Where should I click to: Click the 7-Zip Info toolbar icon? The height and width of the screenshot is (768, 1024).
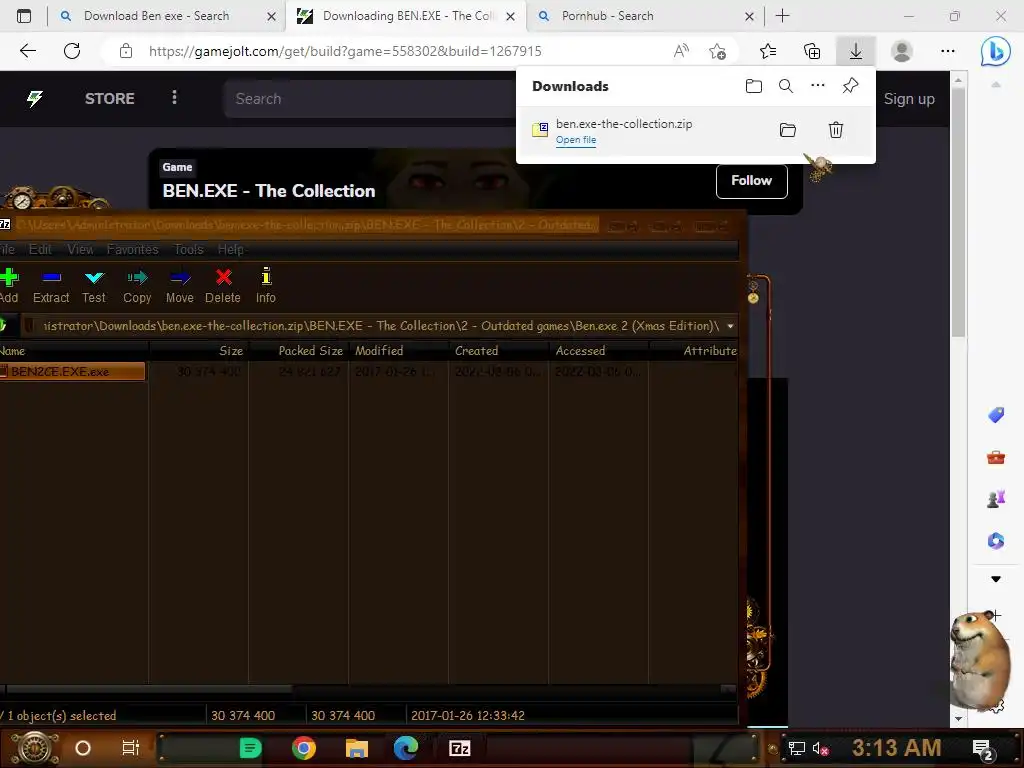(x=266, y=277)
